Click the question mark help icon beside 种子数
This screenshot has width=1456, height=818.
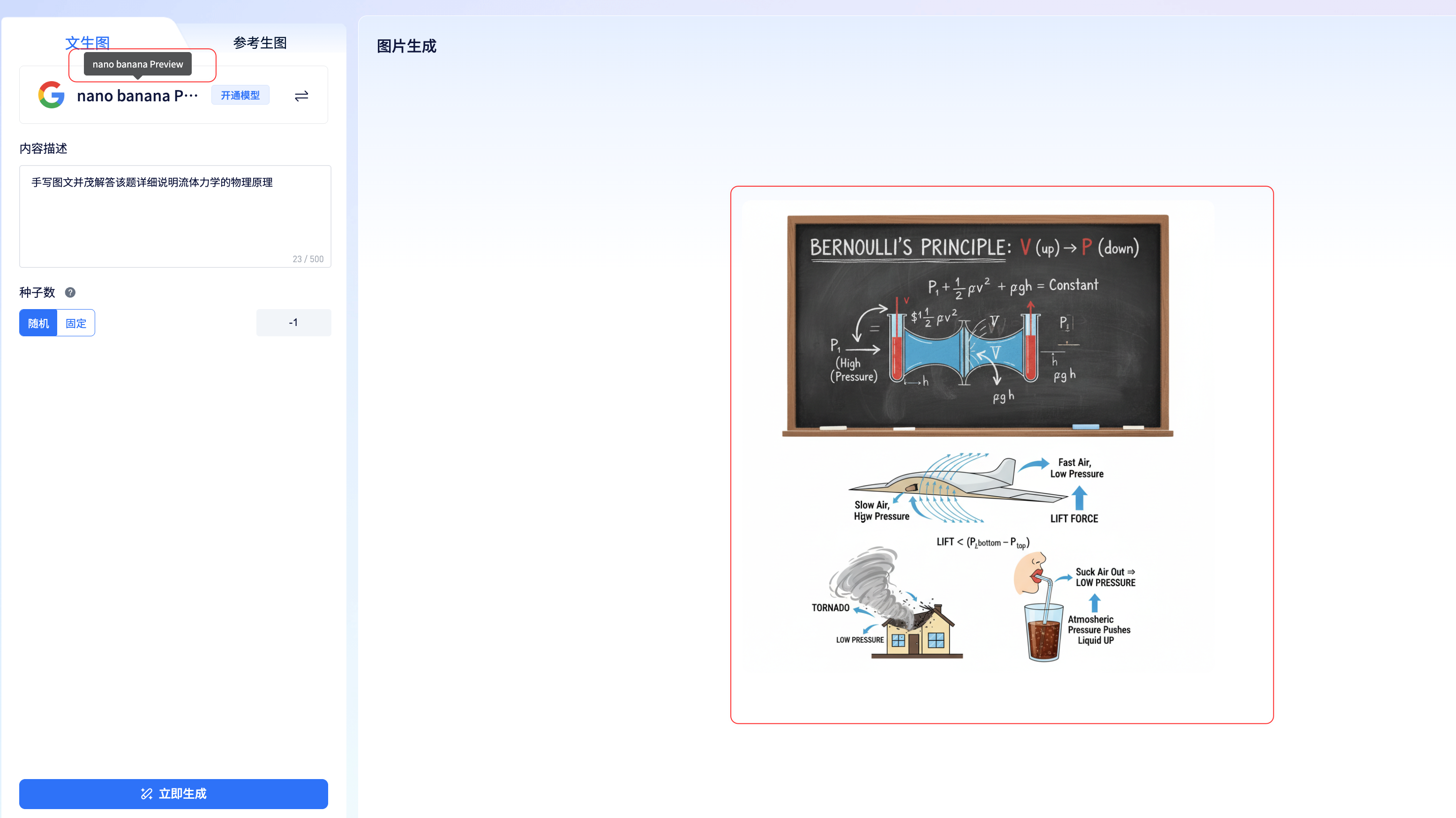tap(70, 293)
